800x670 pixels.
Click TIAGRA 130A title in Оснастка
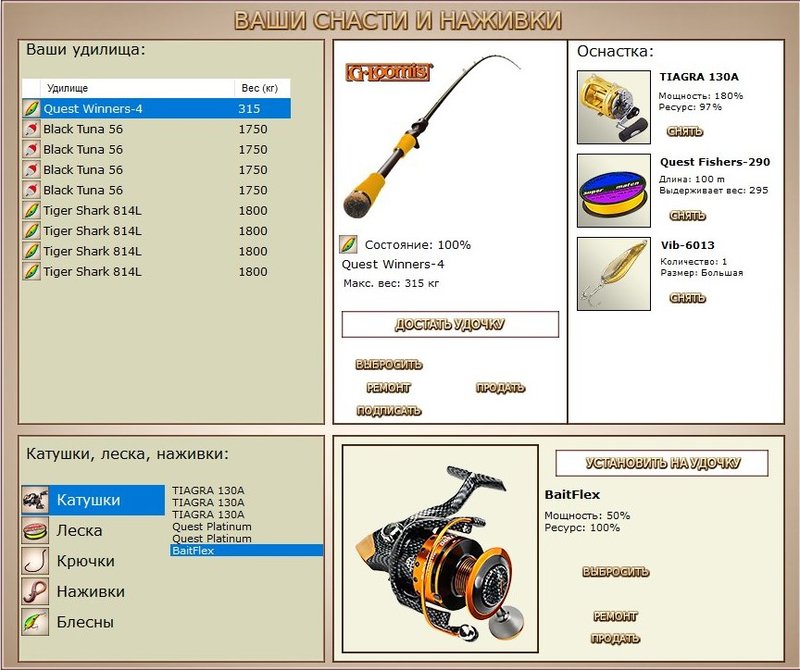tap(698, 77)
